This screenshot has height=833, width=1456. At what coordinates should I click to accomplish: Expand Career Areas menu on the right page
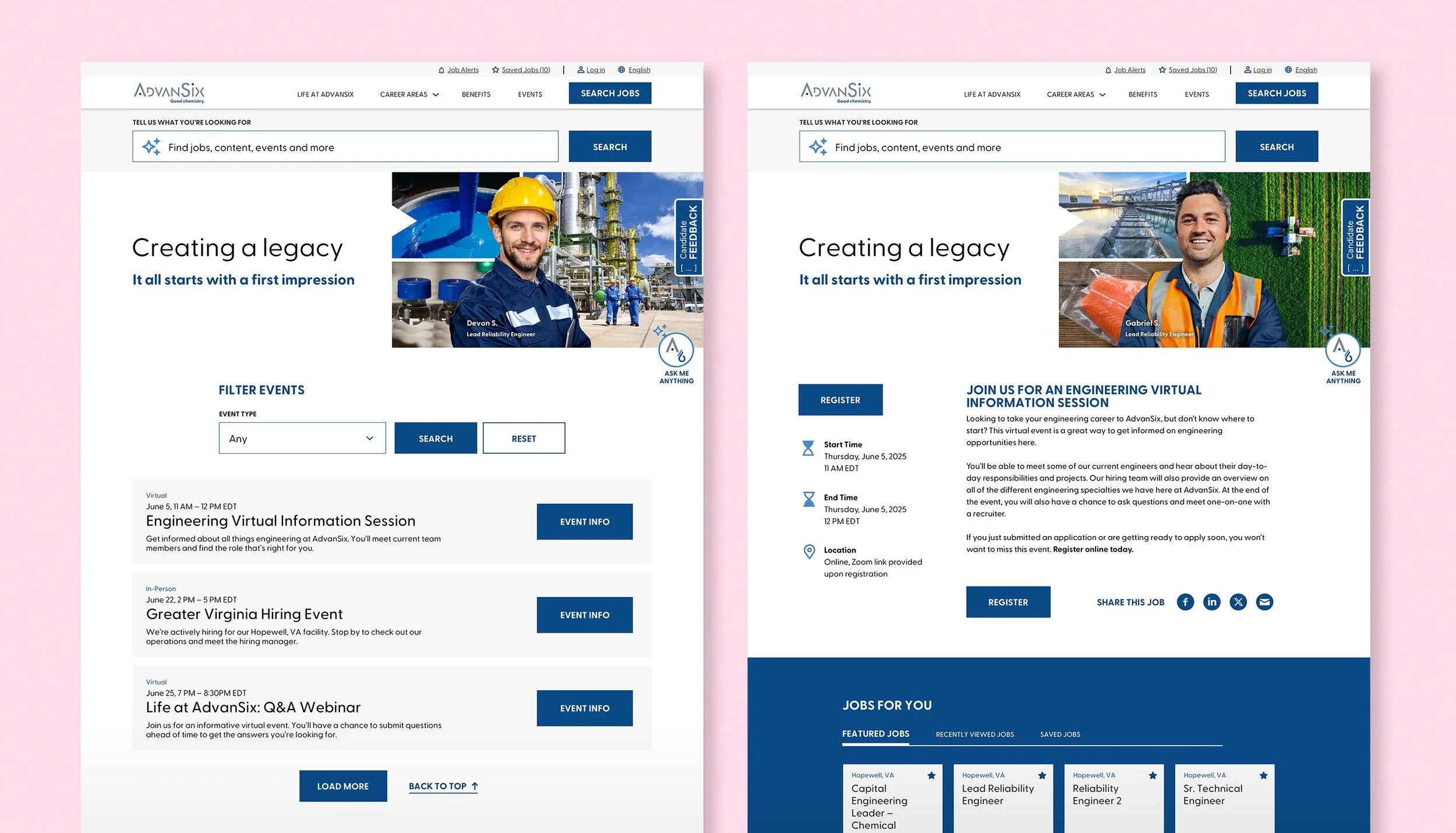pyautogui.click(x=1076, y=94)
